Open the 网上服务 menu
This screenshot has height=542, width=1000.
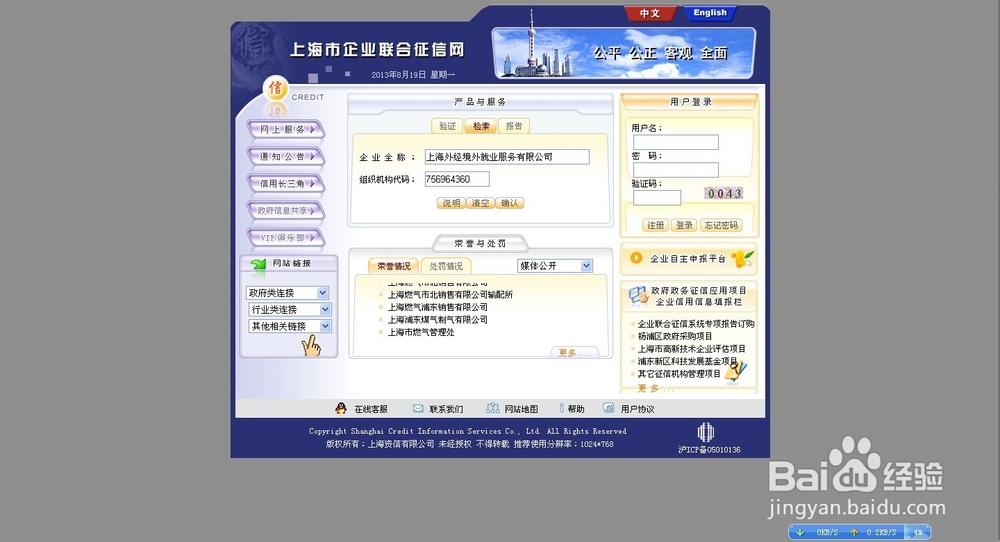pos(286,129)
